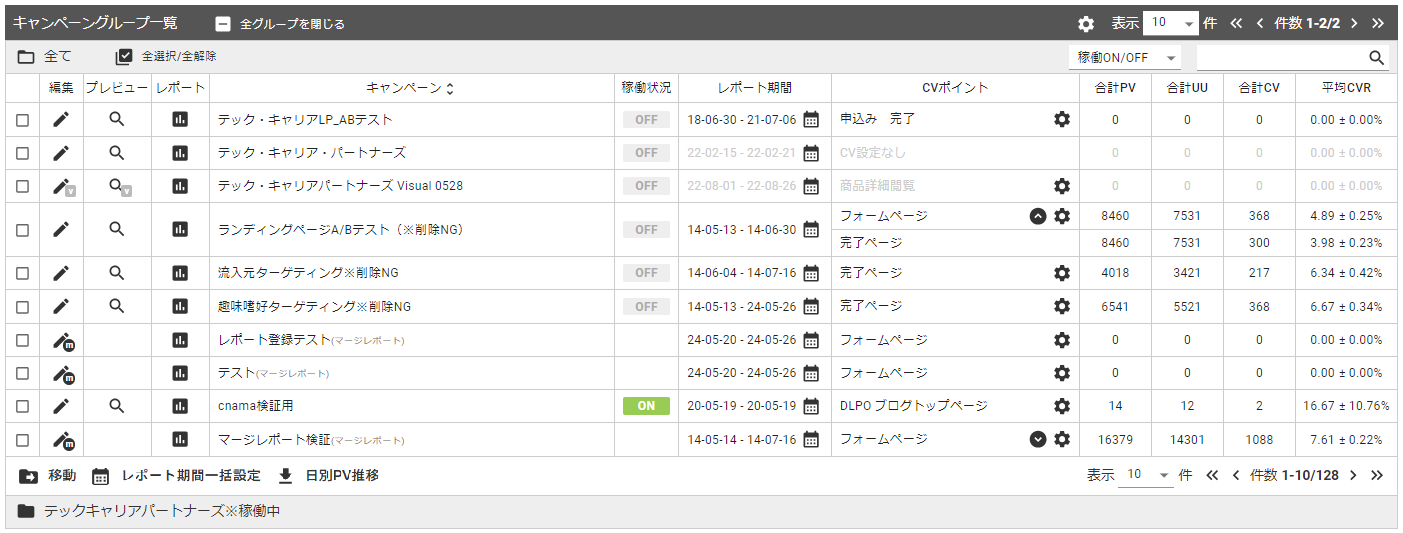The image size is (1403, 533).
Task: Select the 完了ページ CV point under フォームページ
Action: tap(871, 243)
